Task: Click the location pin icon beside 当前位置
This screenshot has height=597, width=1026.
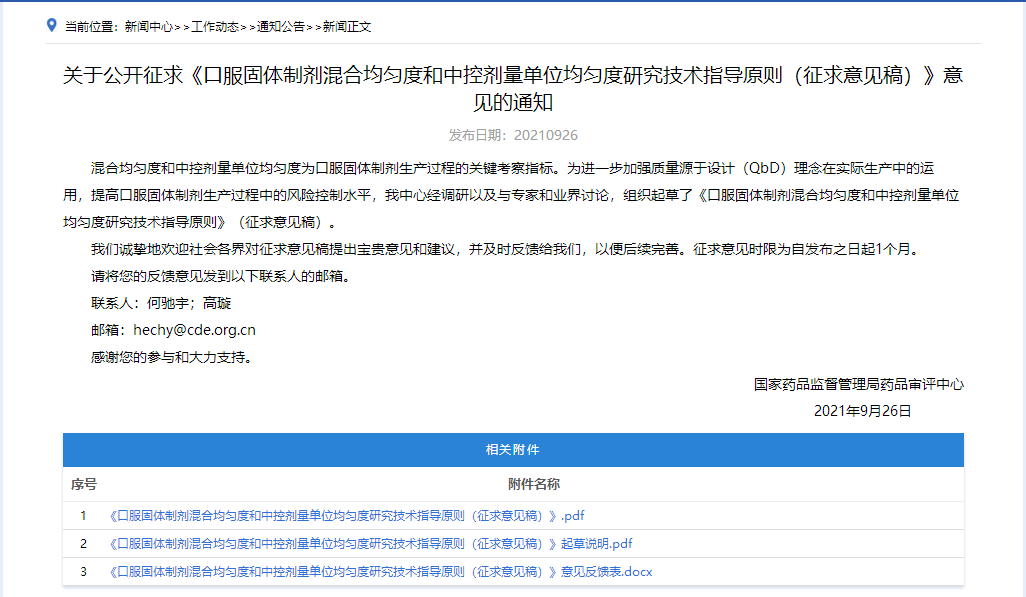Action: [x=52, y=25]
